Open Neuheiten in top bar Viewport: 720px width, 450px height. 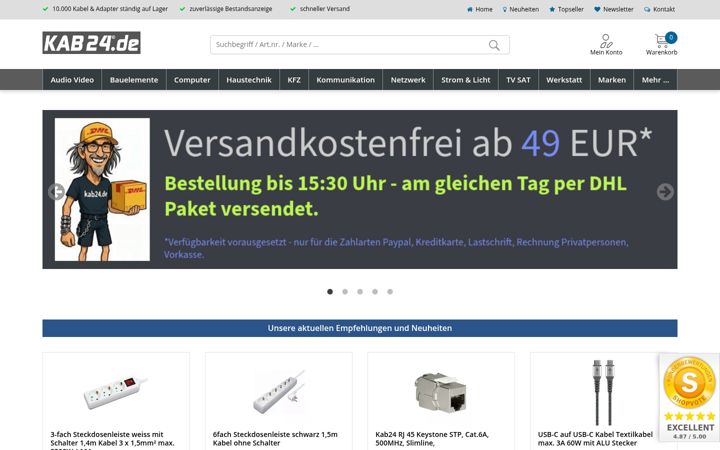pyautogui.click(x=520, y=9)
